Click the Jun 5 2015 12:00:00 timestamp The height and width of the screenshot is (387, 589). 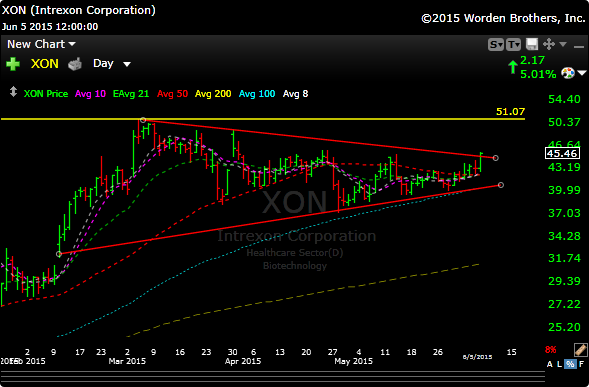click(x=50, y=27)
